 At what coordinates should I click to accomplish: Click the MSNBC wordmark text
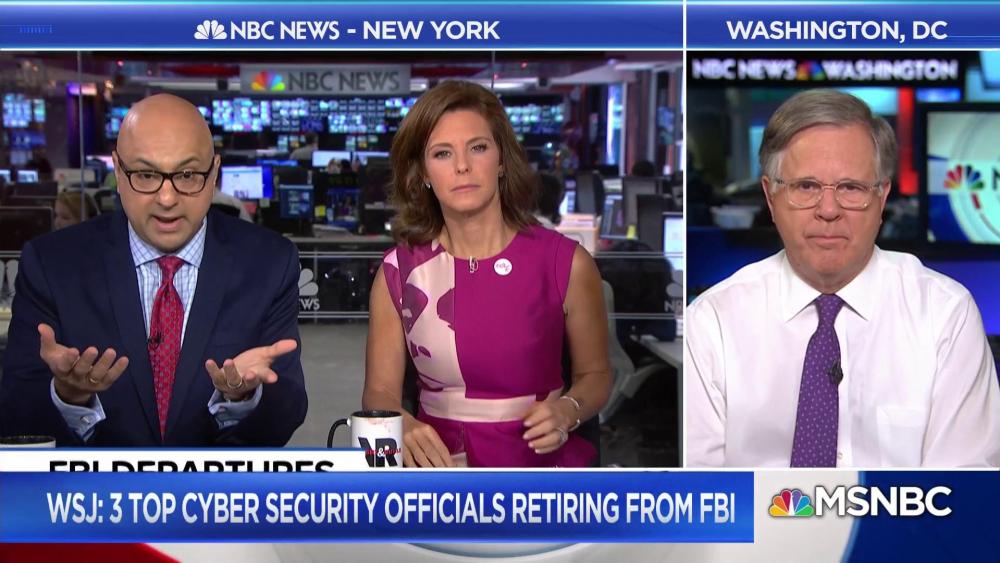pos(883,502)
